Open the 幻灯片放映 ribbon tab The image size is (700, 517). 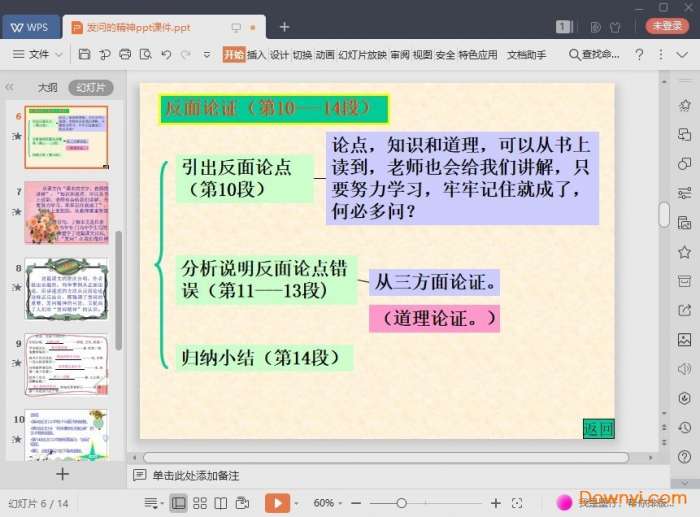click(x=362, y=55)
